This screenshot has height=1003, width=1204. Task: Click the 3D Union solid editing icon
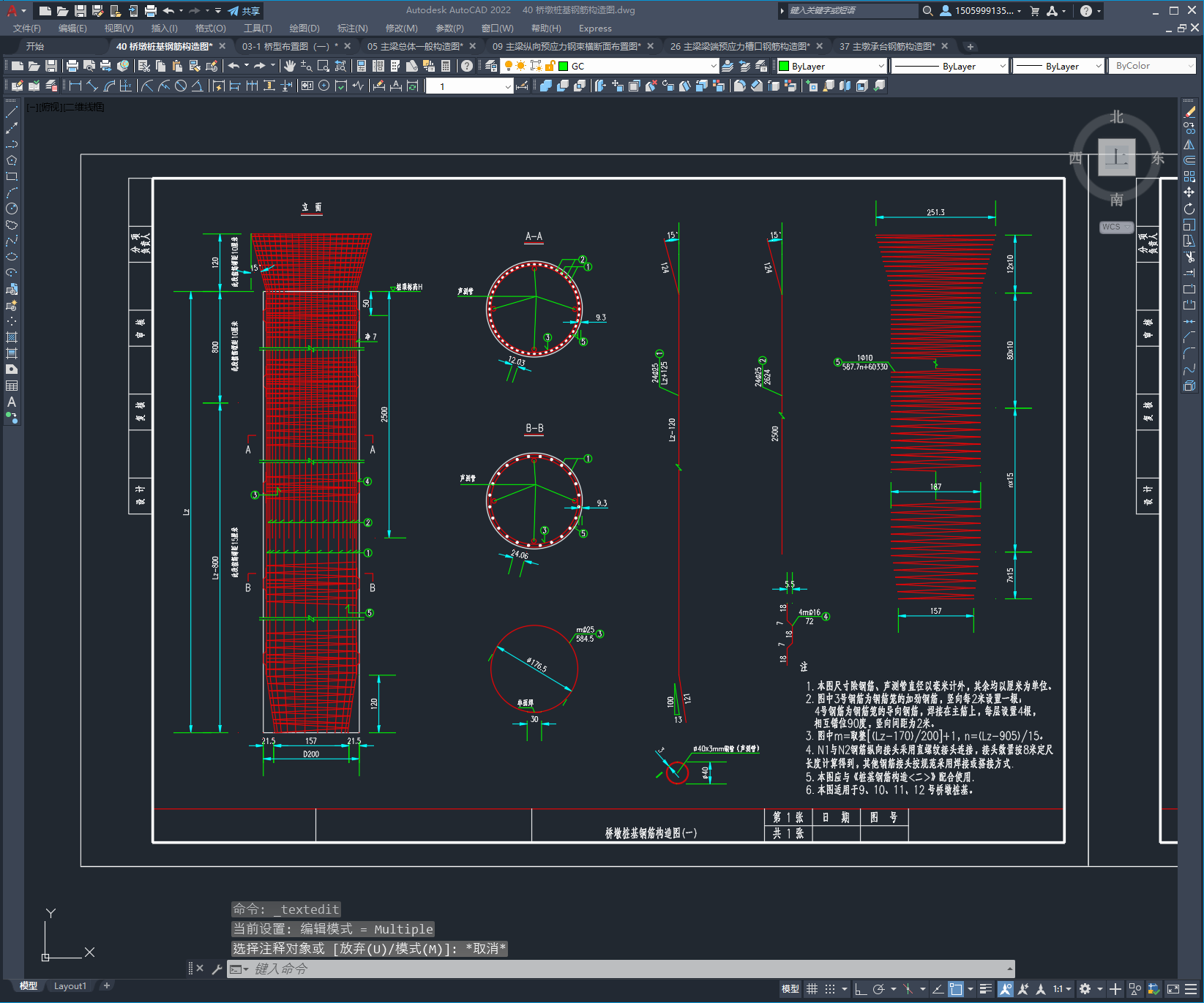pos(546,86)
